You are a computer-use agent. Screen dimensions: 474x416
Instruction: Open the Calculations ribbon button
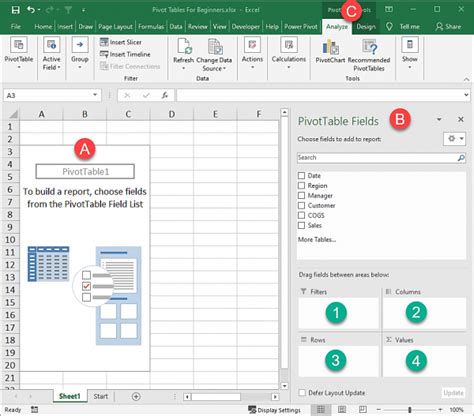point(289,54)
